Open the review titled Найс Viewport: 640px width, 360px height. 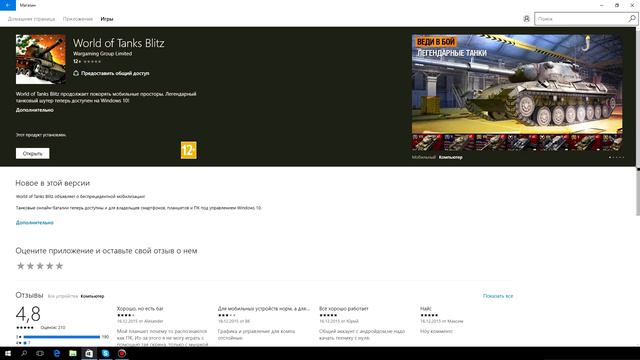(426, 309)
